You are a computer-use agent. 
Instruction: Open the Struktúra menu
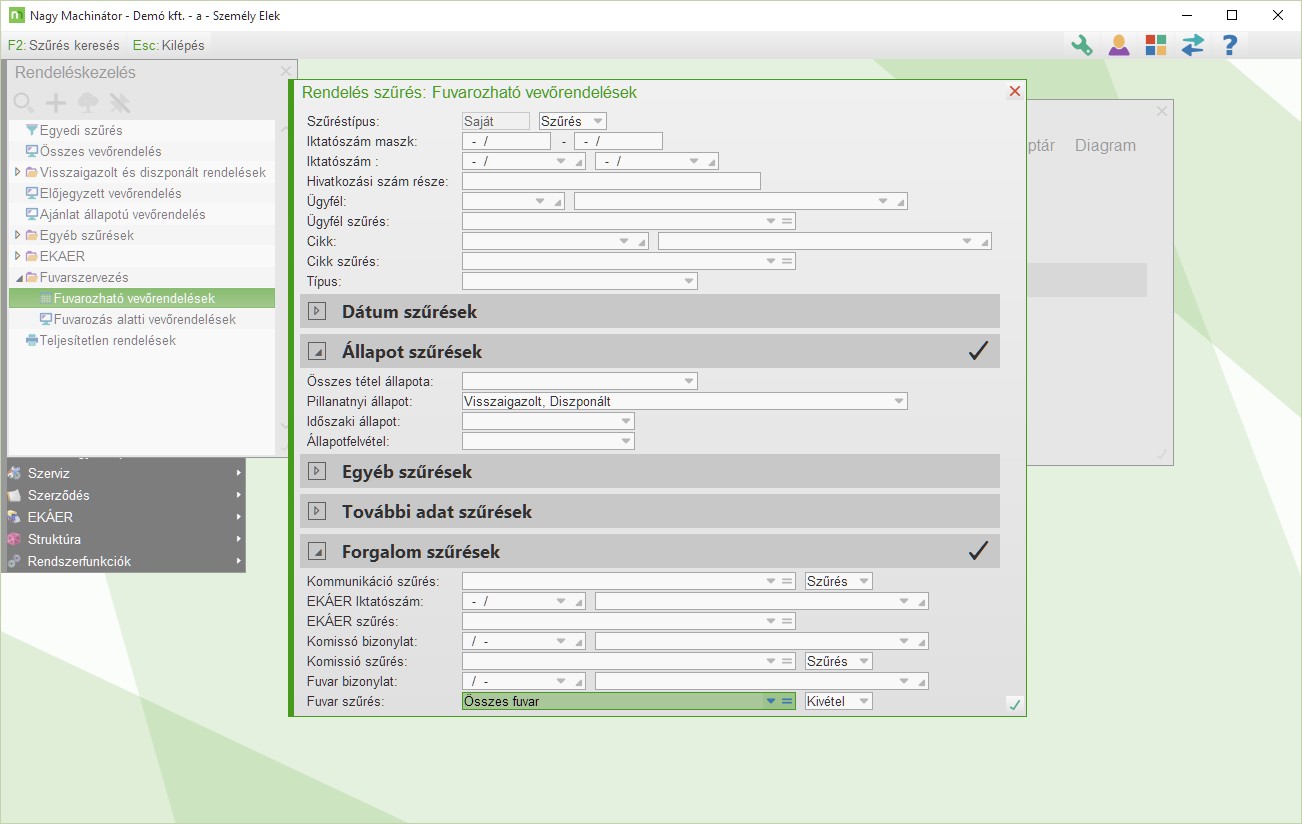click(x=125, y=539)
